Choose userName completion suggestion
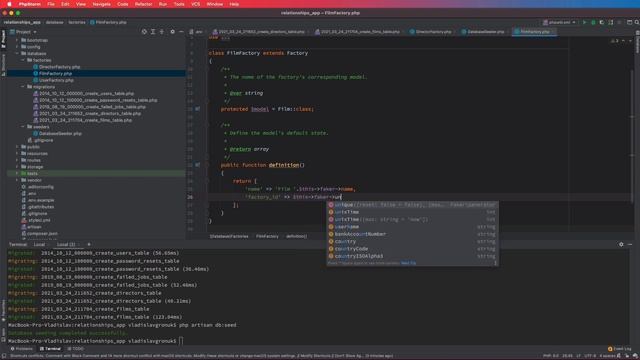Image resolution: width=640 pixels, height=360 pixels. (x=412, y=227)
